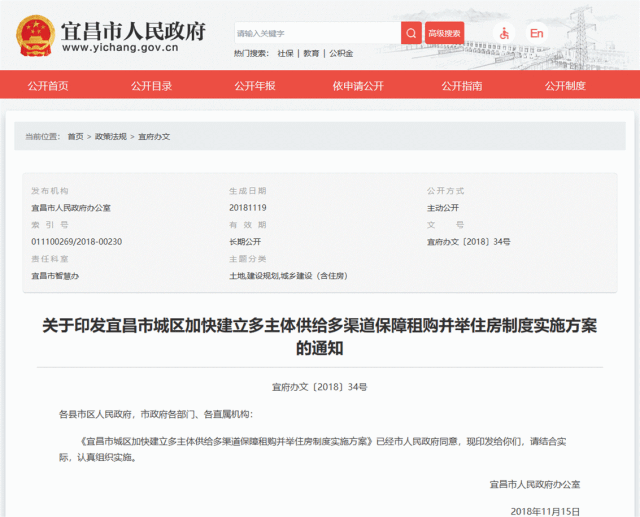The width and height of the screenshot is (640, 517).
Task: Select index number 011100269/2018-00230
Action: (77, 242)
